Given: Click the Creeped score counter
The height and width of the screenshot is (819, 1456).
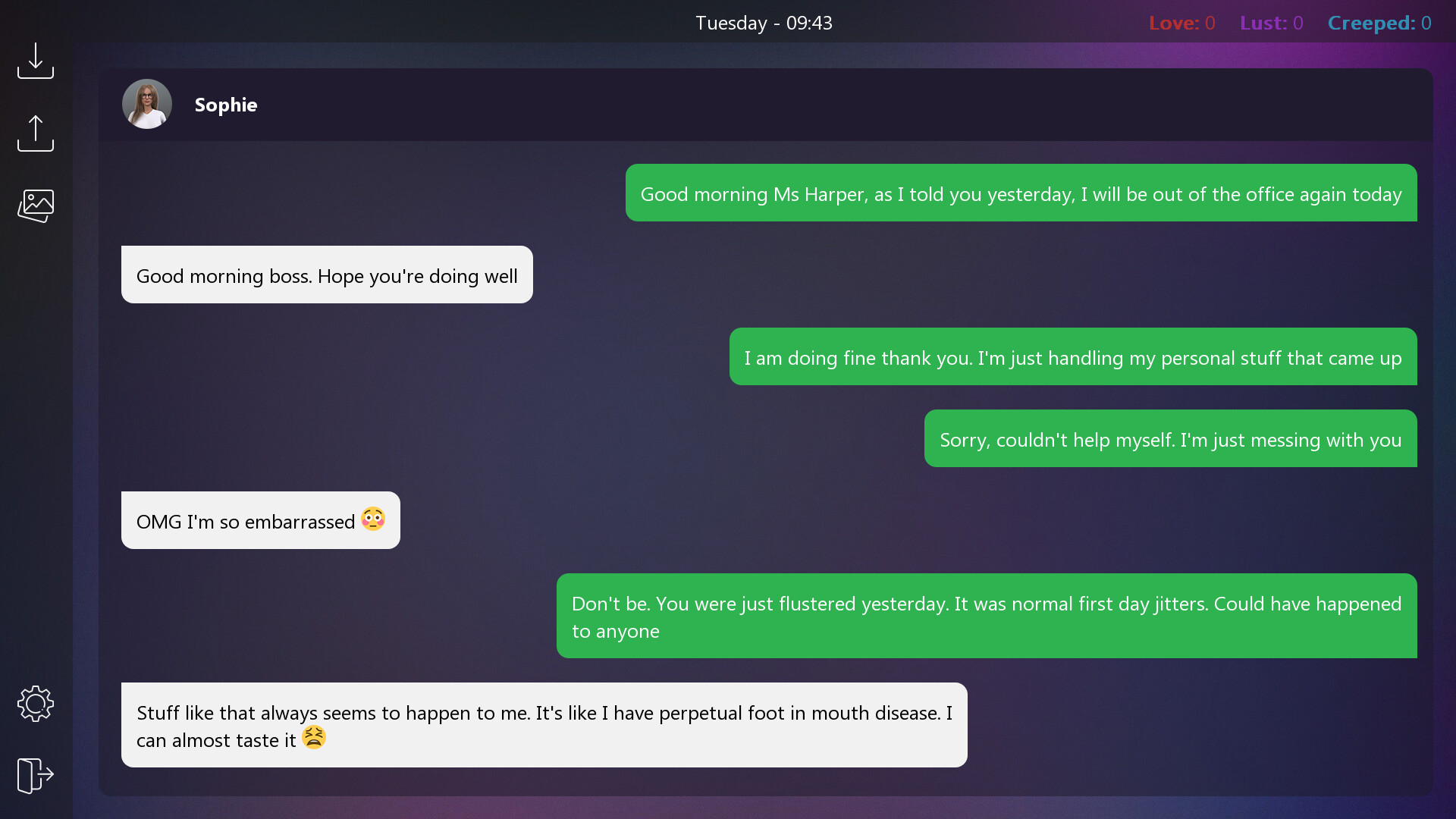Looking at the screenshot, I should click(x=1379, y=23).
